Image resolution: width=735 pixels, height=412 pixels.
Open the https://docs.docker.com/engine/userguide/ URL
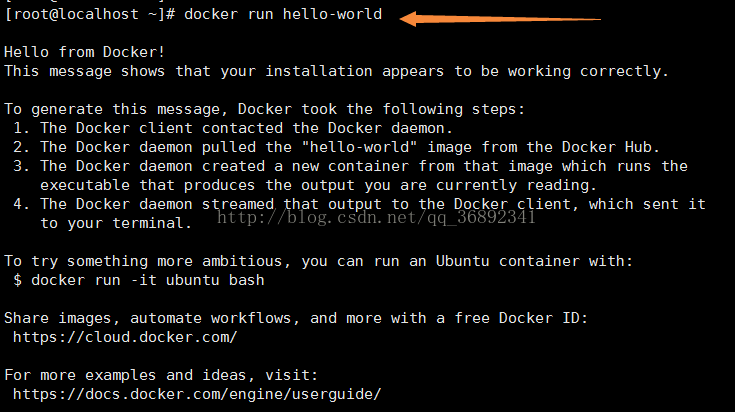197,394
